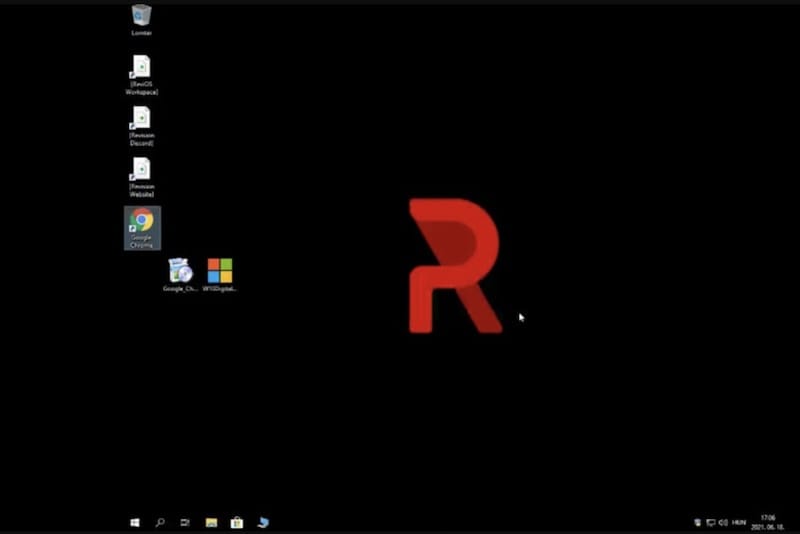Select the [ReviOS Workspace] desktop shortcut

pos(141,75)
